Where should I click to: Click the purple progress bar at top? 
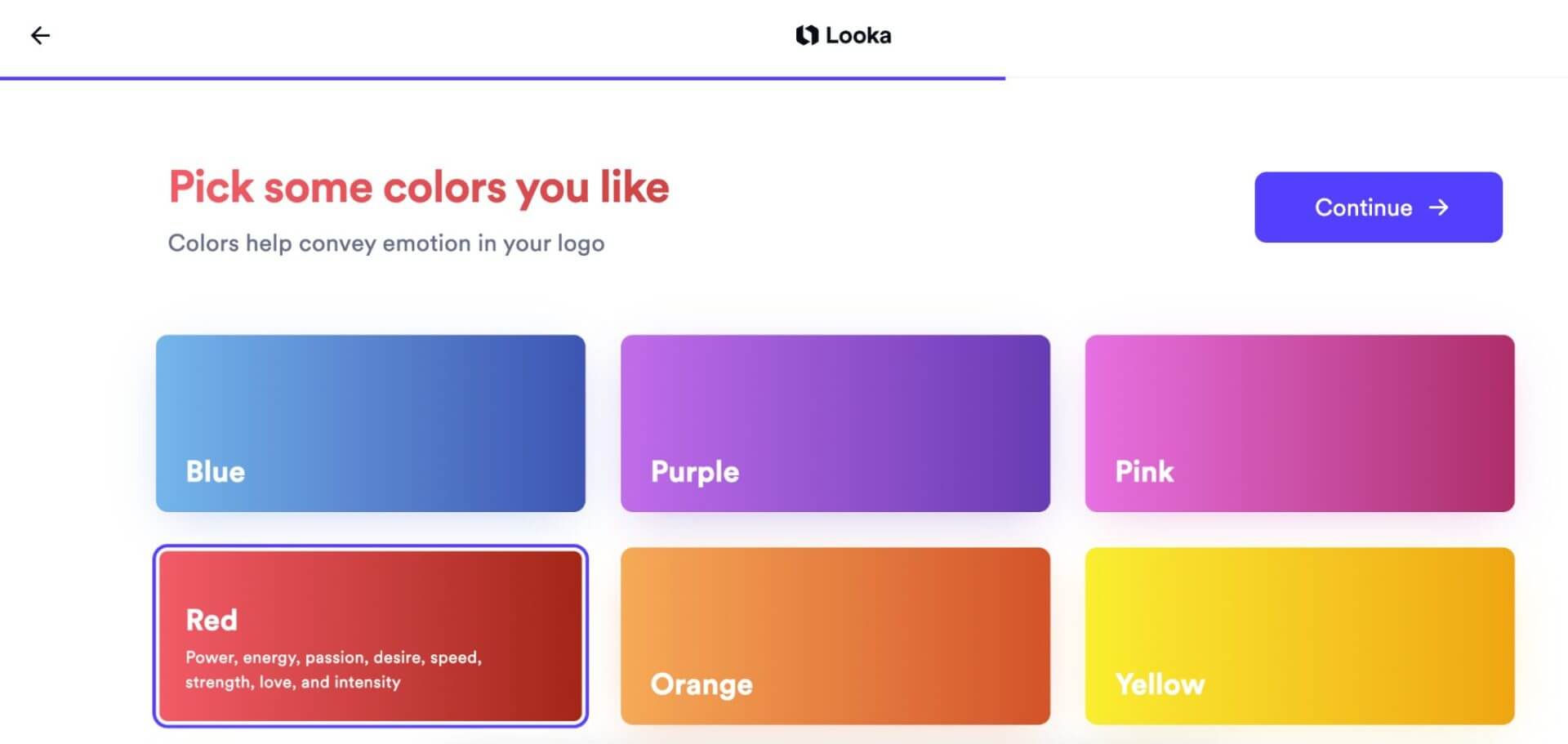click(502, 78)
